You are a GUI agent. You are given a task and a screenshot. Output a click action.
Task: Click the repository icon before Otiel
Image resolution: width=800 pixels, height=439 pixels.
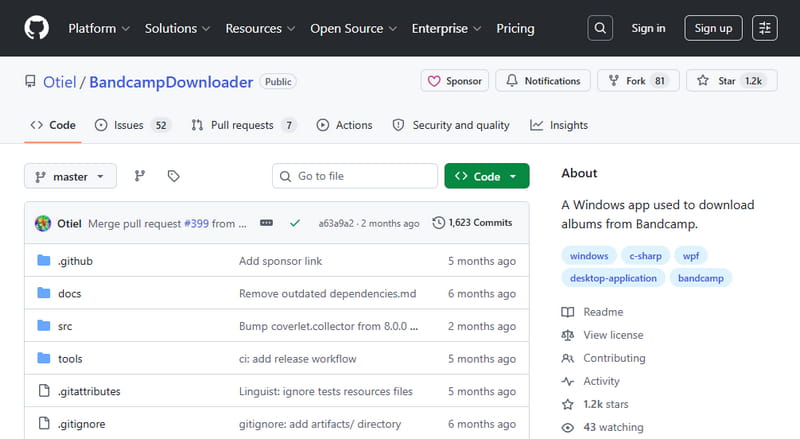[31, 81]
